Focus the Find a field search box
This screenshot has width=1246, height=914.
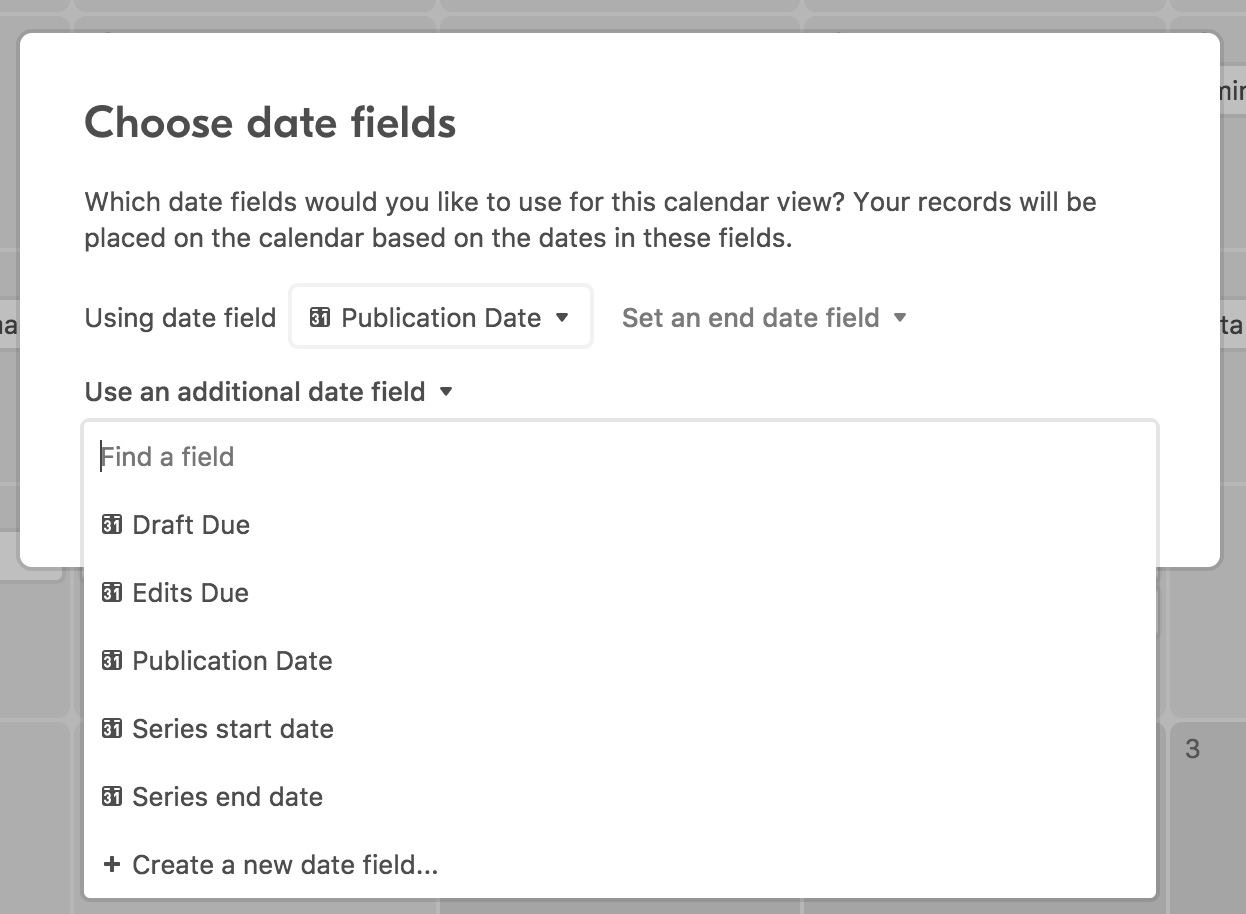620,456
